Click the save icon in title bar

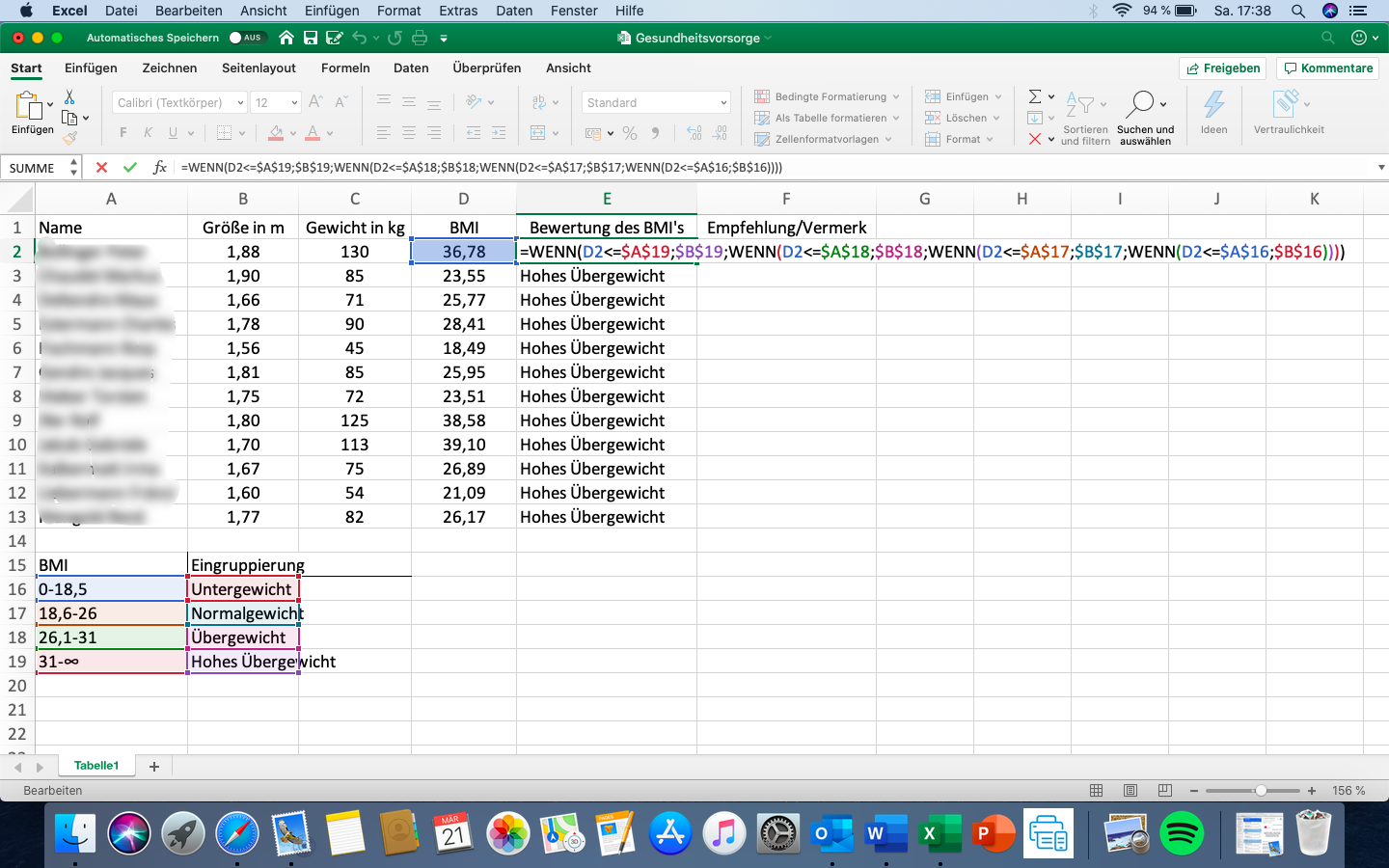coord(311,38)
